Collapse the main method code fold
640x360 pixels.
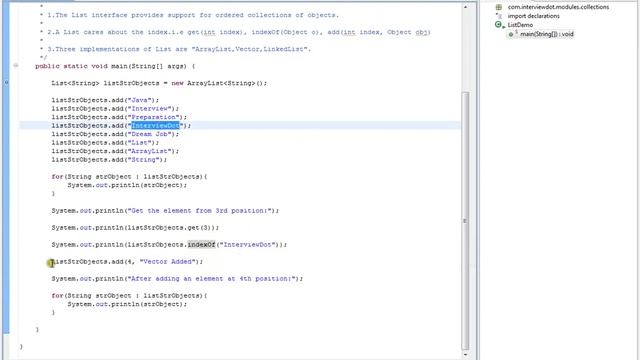point(16,65)
